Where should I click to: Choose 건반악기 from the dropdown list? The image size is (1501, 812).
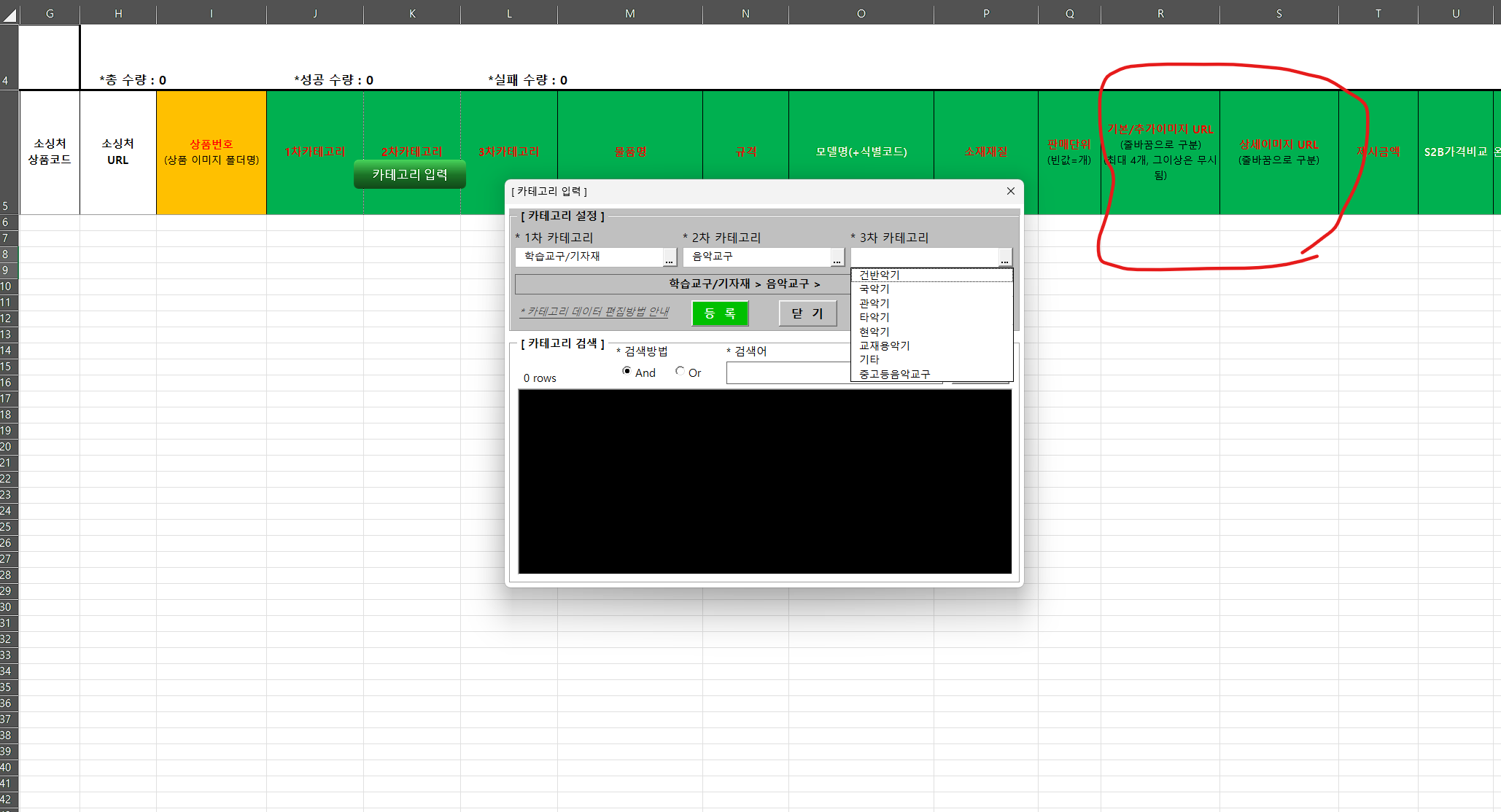click(879, 275)
